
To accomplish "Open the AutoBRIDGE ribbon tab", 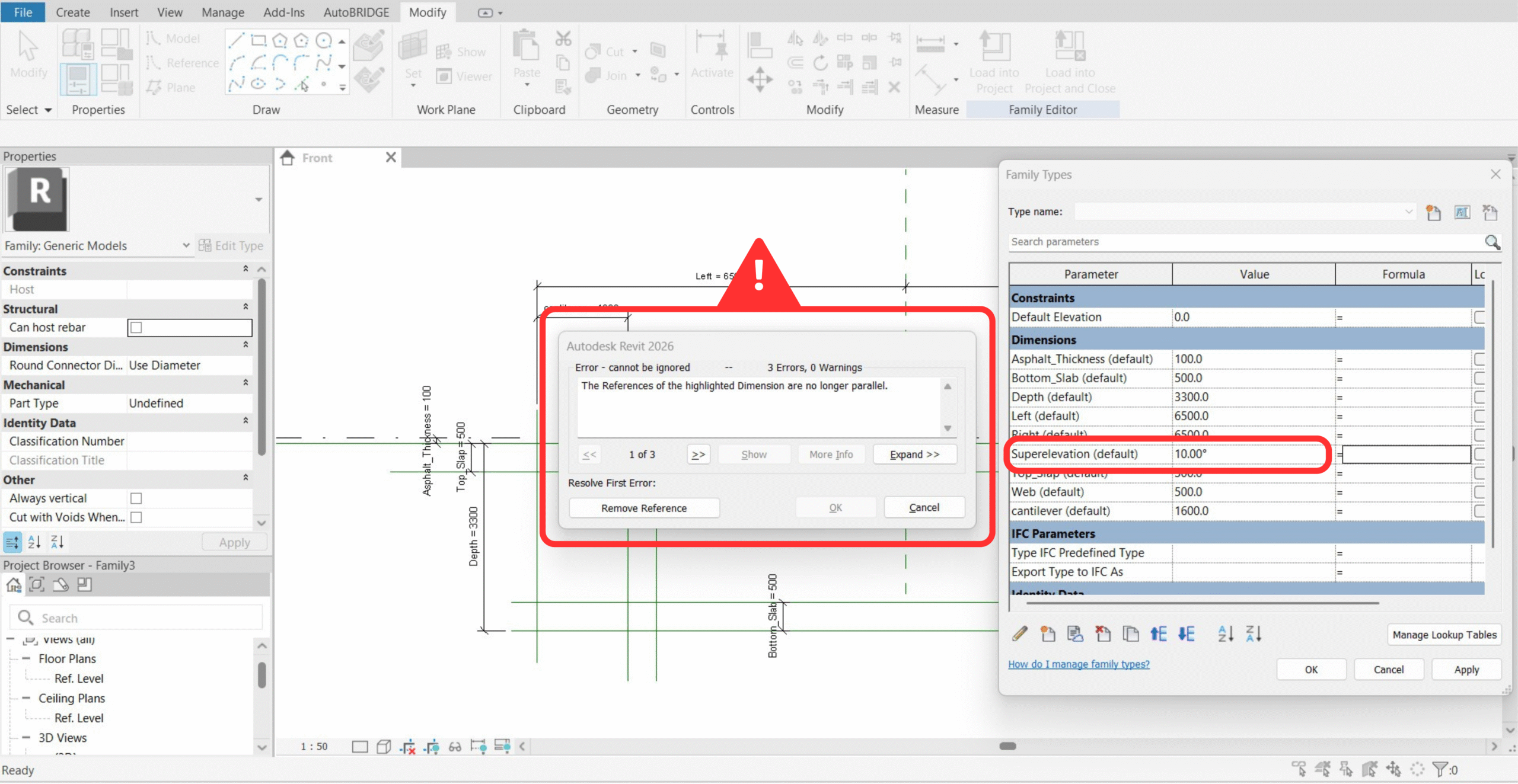I will point(356,12).
